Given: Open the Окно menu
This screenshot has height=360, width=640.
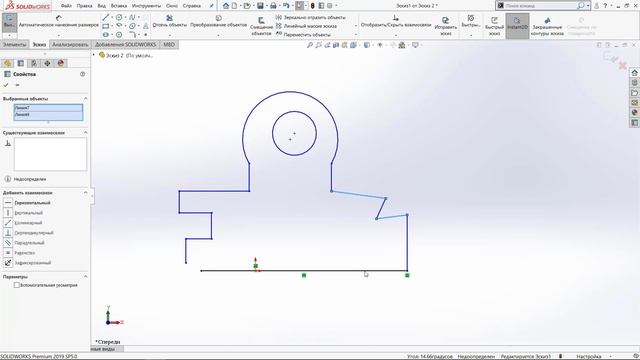Looking at the screenshot, I should pos(172,6).
